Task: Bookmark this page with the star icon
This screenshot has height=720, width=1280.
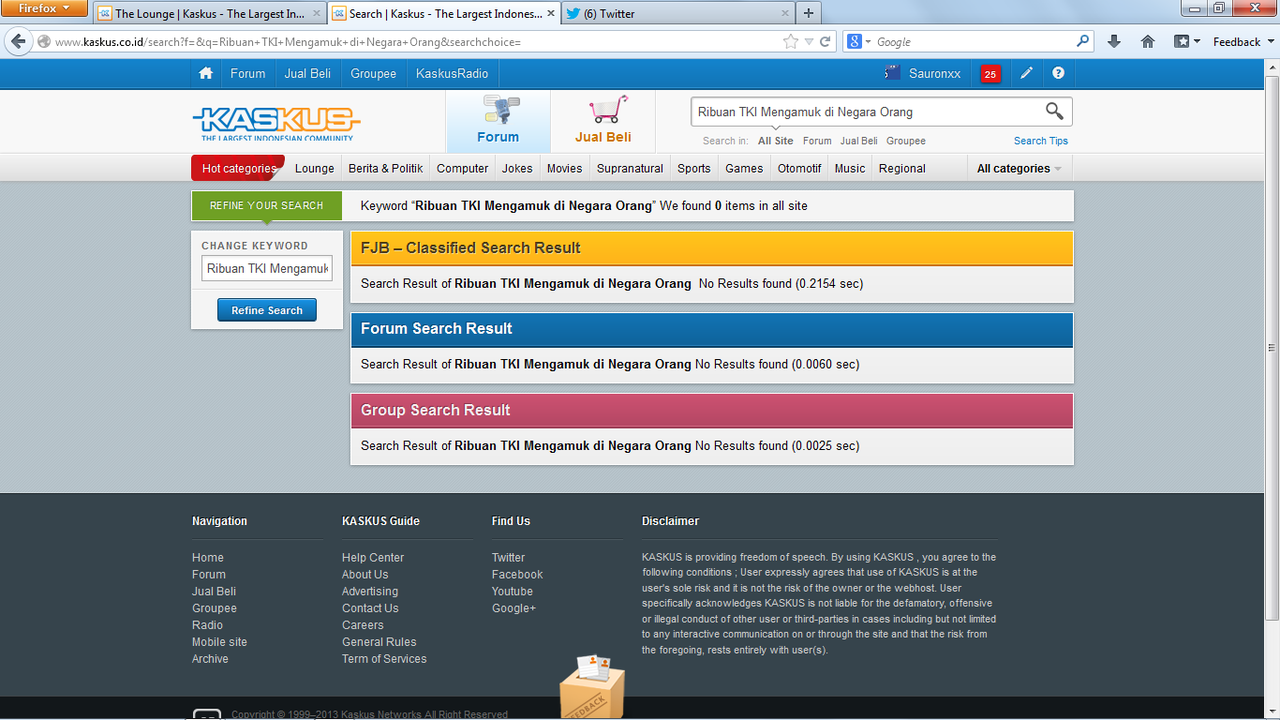Action: (x=791, y=42)
